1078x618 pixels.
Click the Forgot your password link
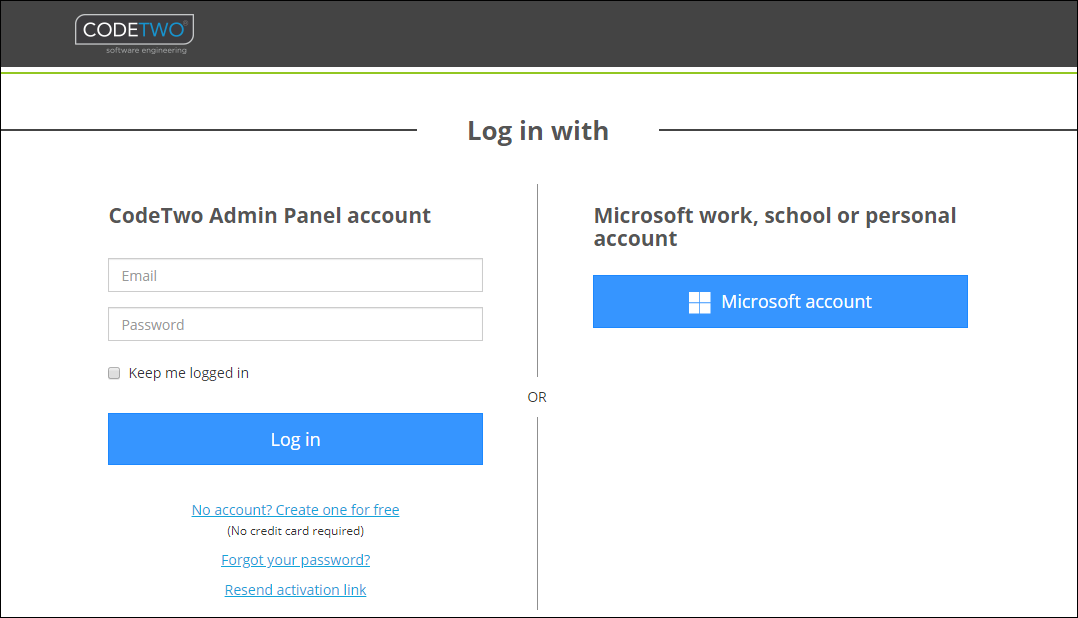coord(295,559)
